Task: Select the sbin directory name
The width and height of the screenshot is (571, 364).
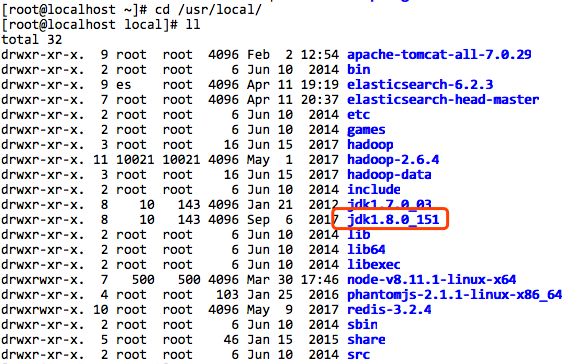Action: point(362,325)
